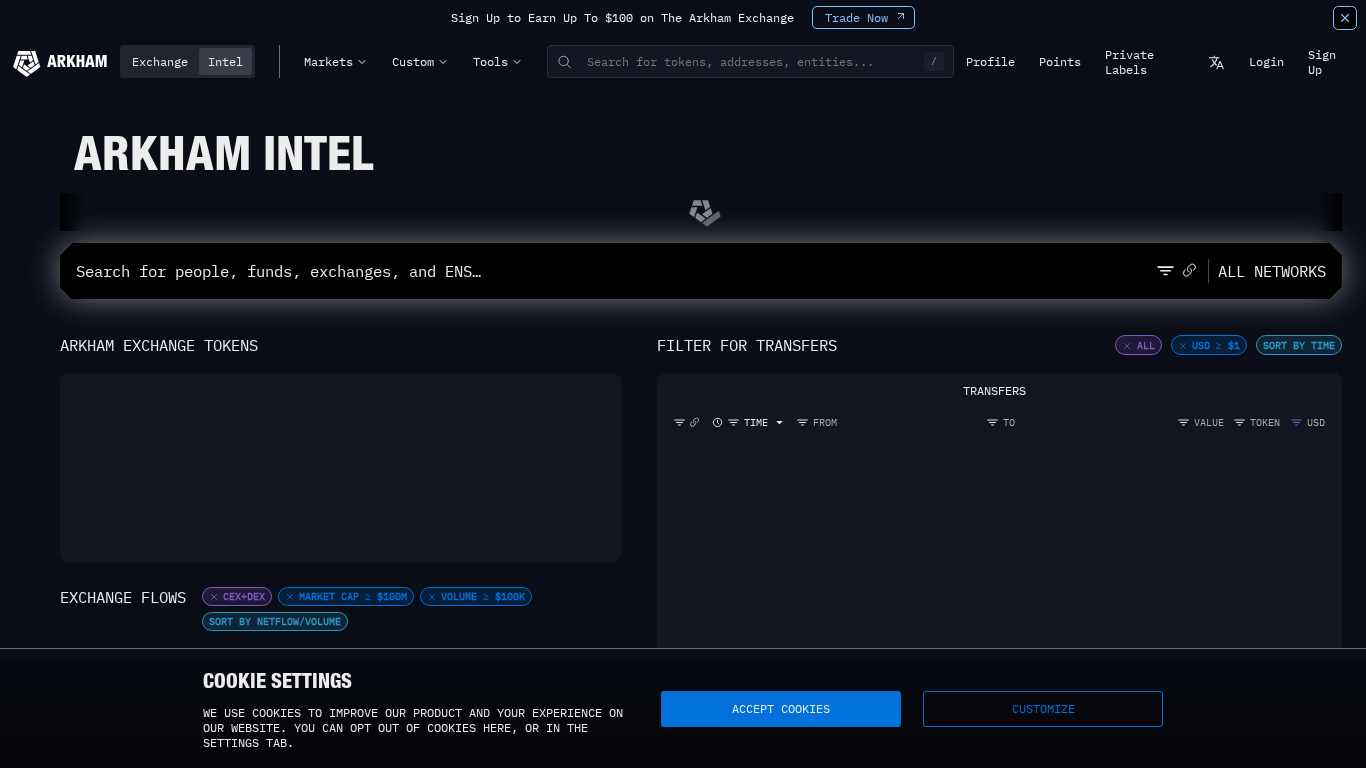Viewport: 1366px width, 768px height.
Task: Click the magnifier icon in the header search
Action: pyautogui.click(x=565, y=62)
